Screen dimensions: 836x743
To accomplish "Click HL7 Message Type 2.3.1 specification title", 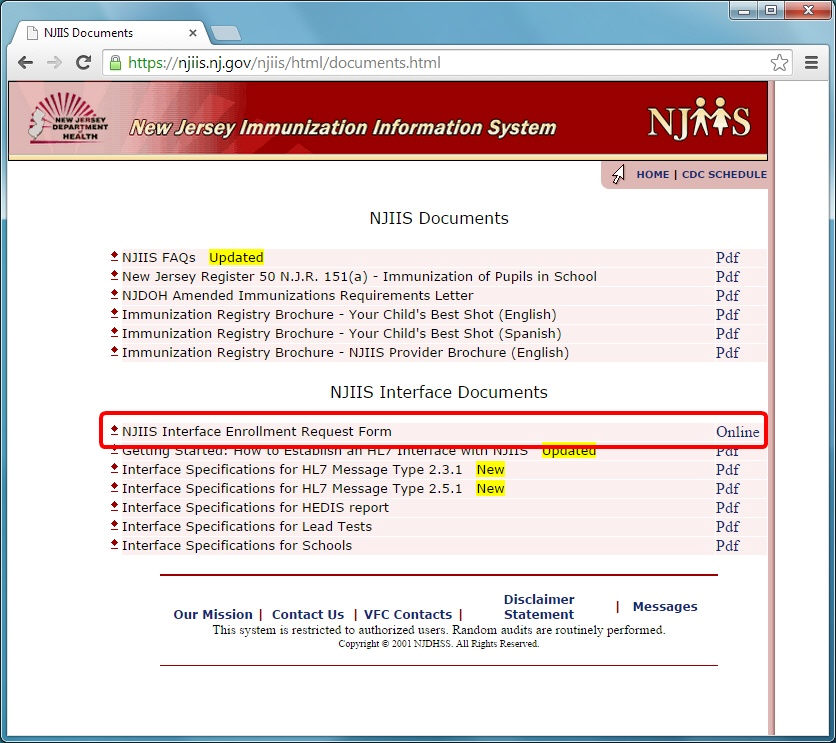I will (292, 470).
